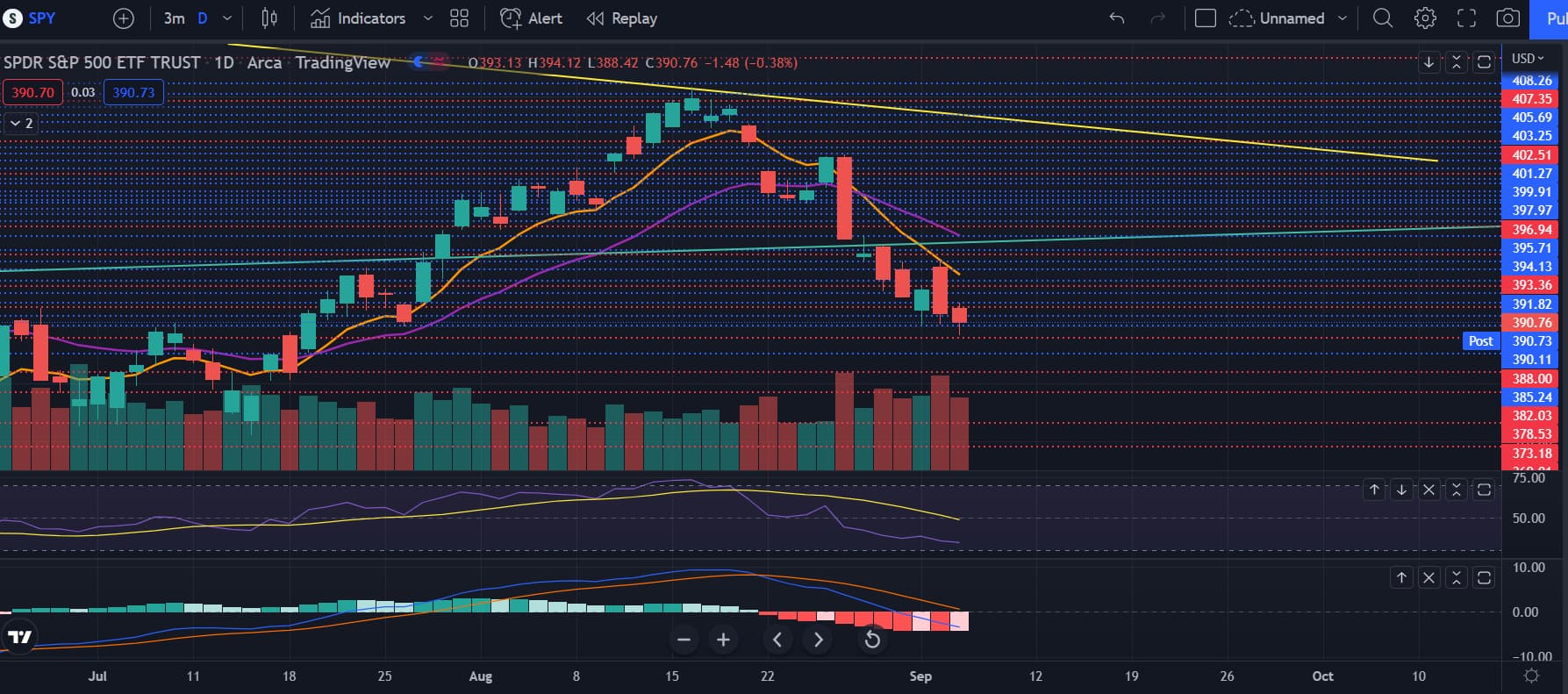Click the blue 390.73 buy price button
This screenshot has height=694, width=1568.
(x=133, y=92)
